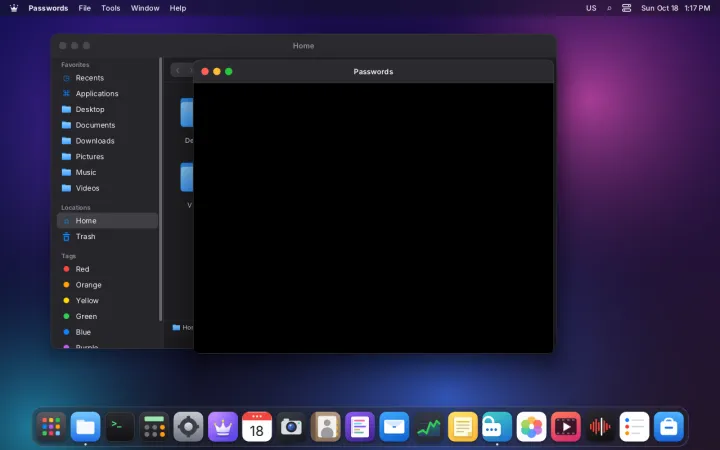Click the US input source indicator
Viewport: 720px width, 450px height.
coord(591,8)
